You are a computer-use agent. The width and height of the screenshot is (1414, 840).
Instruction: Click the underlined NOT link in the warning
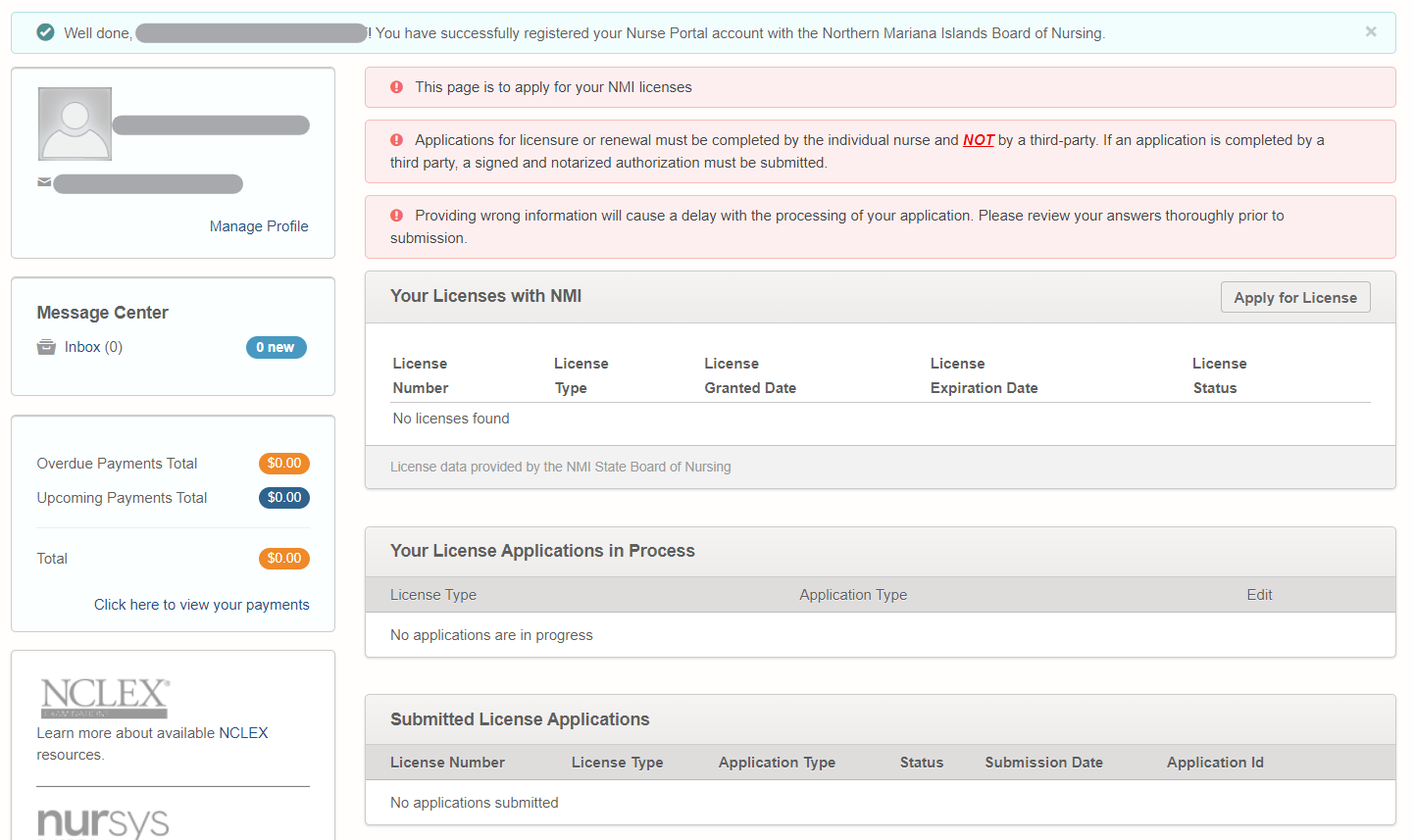tap(978, 139)
